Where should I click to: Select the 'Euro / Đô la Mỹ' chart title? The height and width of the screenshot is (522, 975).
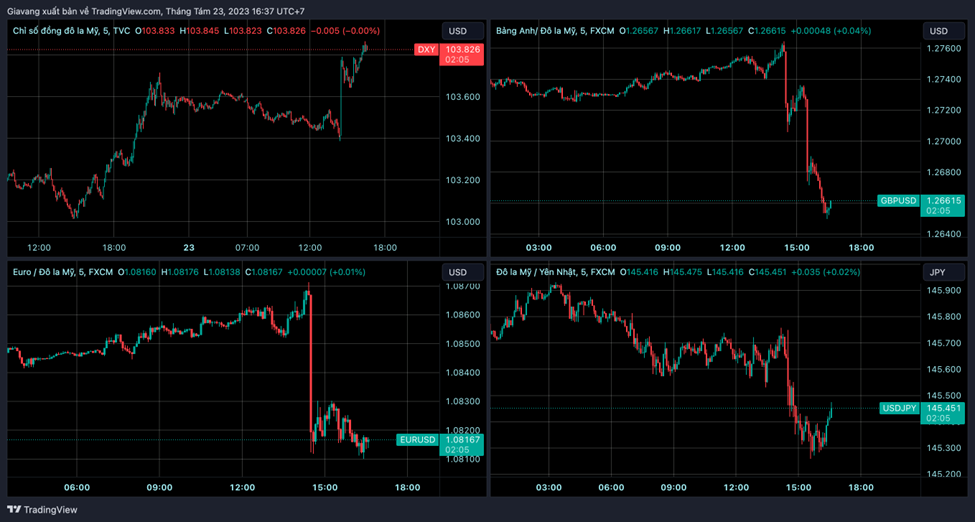(46, 272)
